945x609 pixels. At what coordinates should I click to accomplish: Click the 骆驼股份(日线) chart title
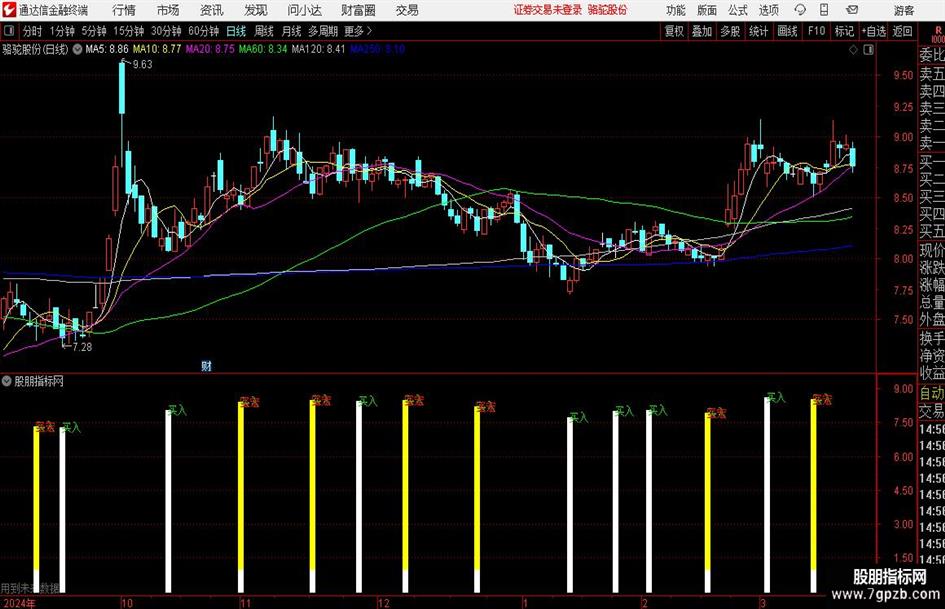tap(36, 49)
